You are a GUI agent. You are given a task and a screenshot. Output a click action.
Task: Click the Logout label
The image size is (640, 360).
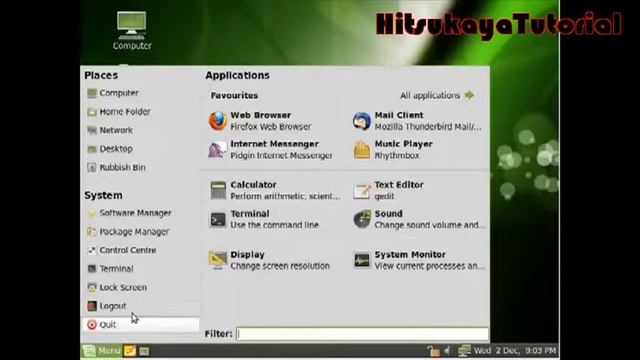pyautogui.click(x=113, y=306)
